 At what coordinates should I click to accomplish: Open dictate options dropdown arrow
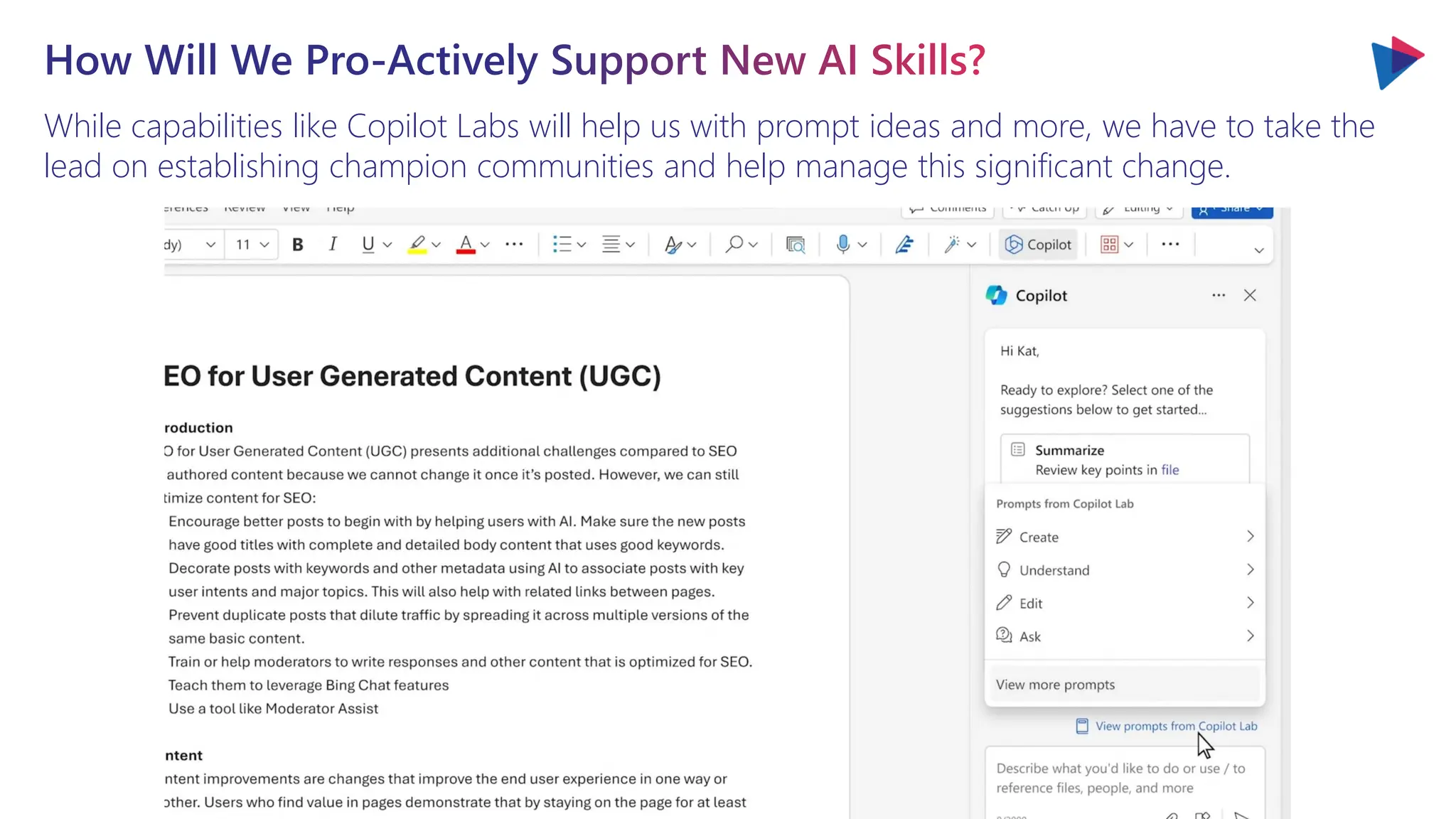862,245
